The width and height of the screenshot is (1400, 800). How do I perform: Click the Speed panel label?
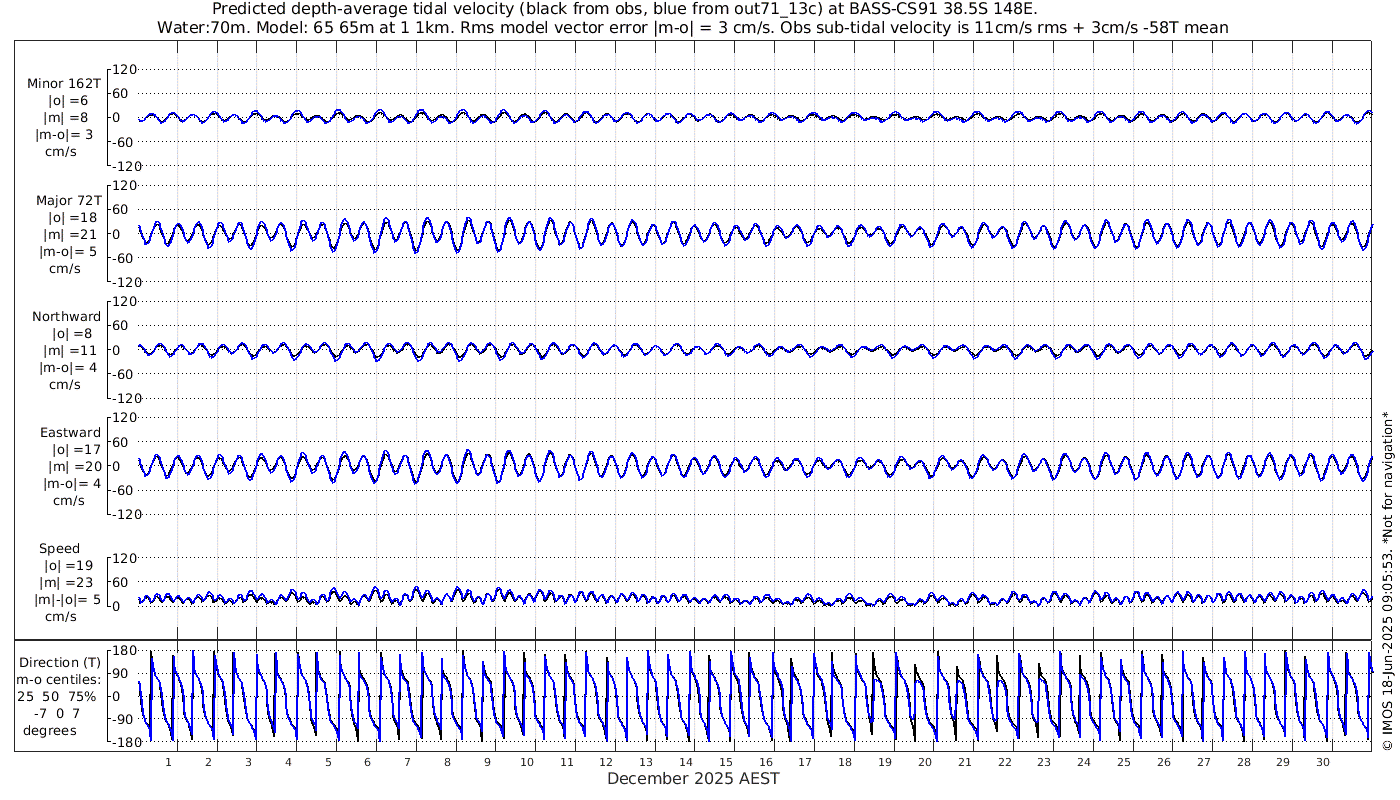pos(60,549)
